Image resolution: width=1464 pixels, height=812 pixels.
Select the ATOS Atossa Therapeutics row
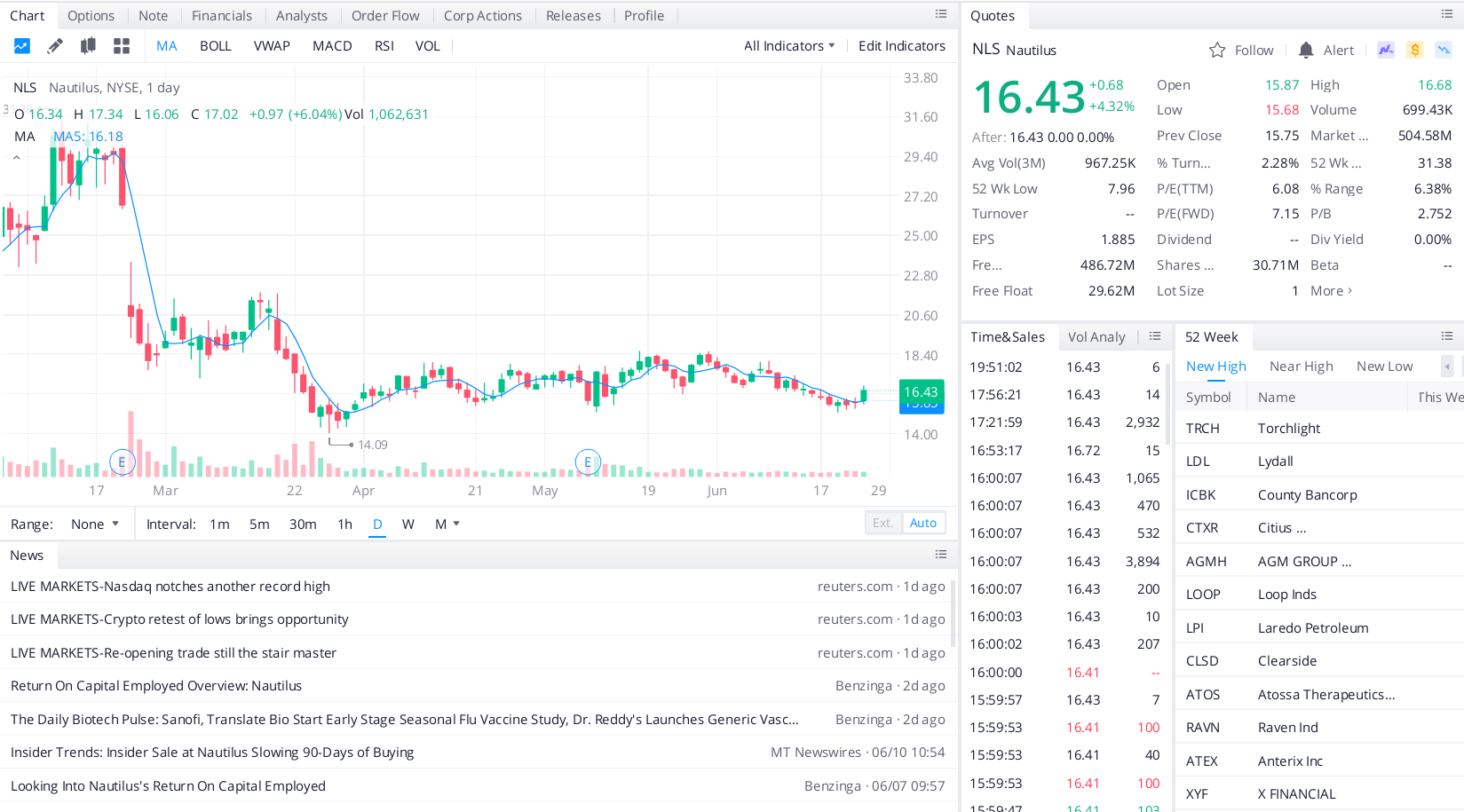[x=1319, y=695]
